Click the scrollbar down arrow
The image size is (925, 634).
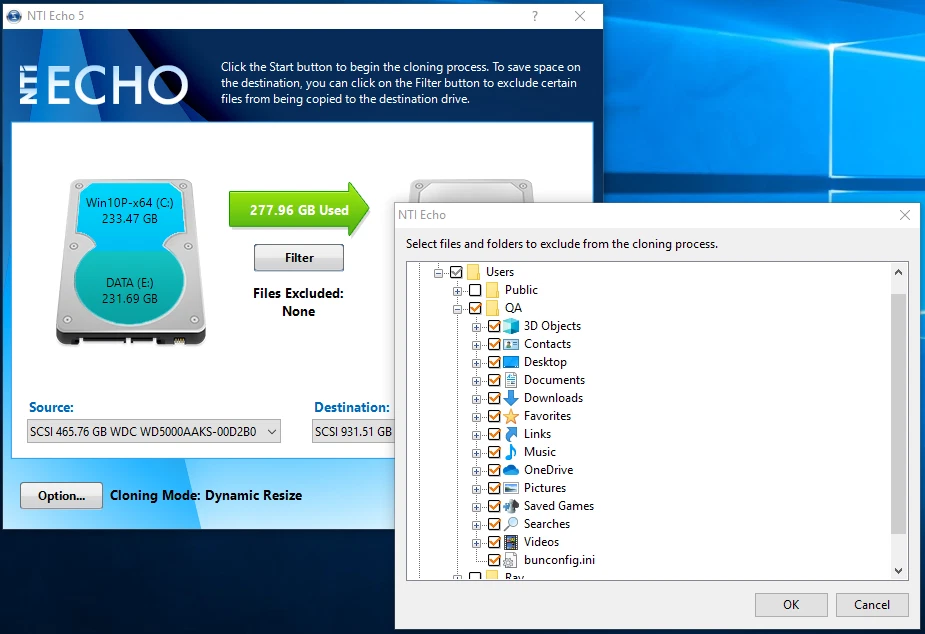click(898, 568)
